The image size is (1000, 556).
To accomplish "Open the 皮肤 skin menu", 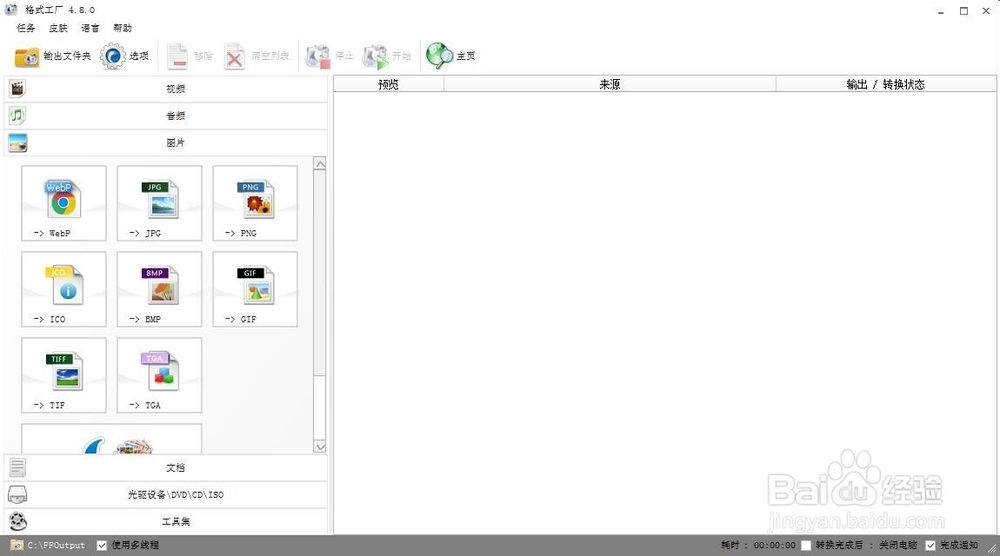I will (58, 28).
